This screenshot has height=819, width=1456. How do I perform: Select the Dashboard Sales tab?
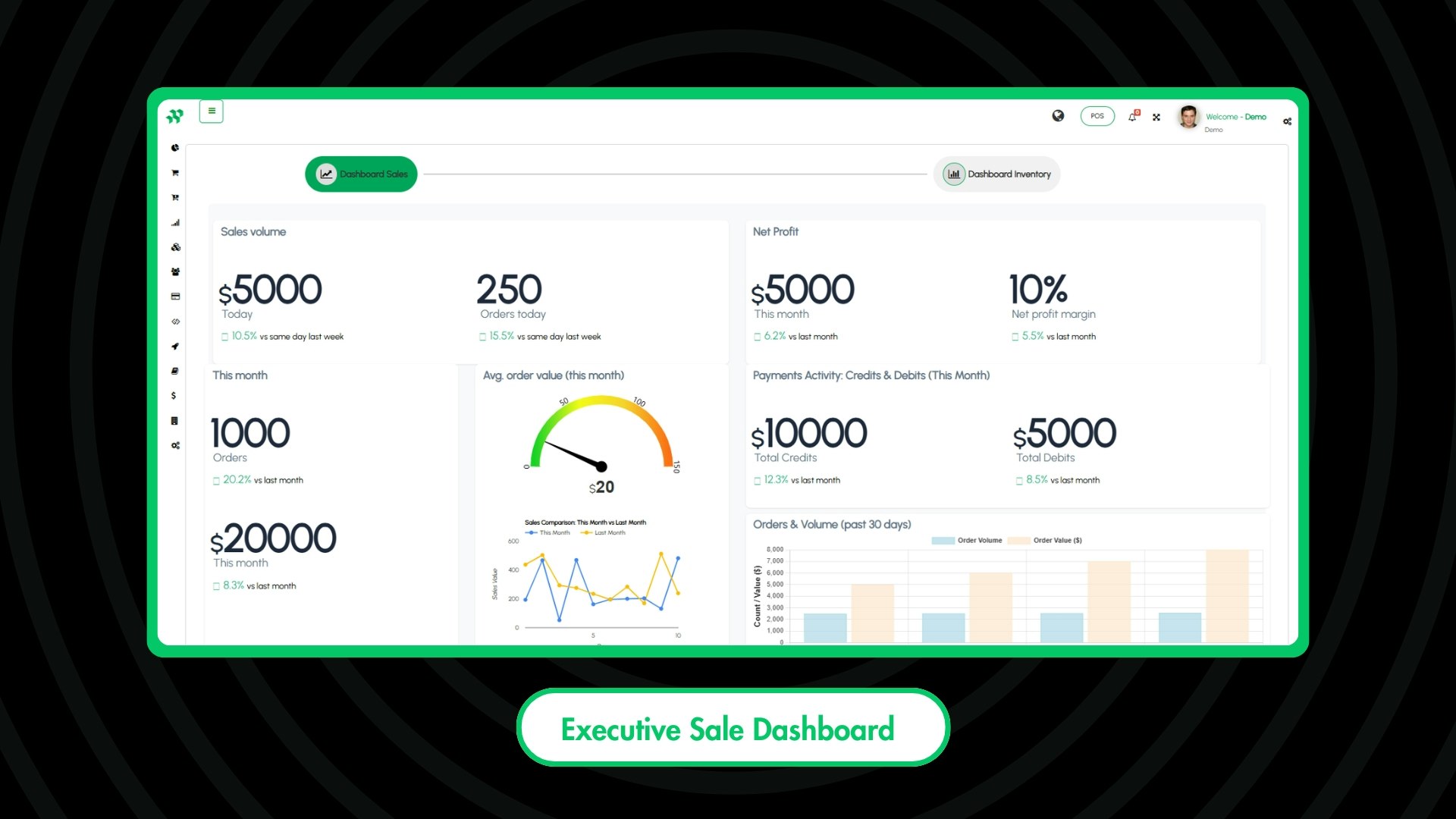(361, 174)
